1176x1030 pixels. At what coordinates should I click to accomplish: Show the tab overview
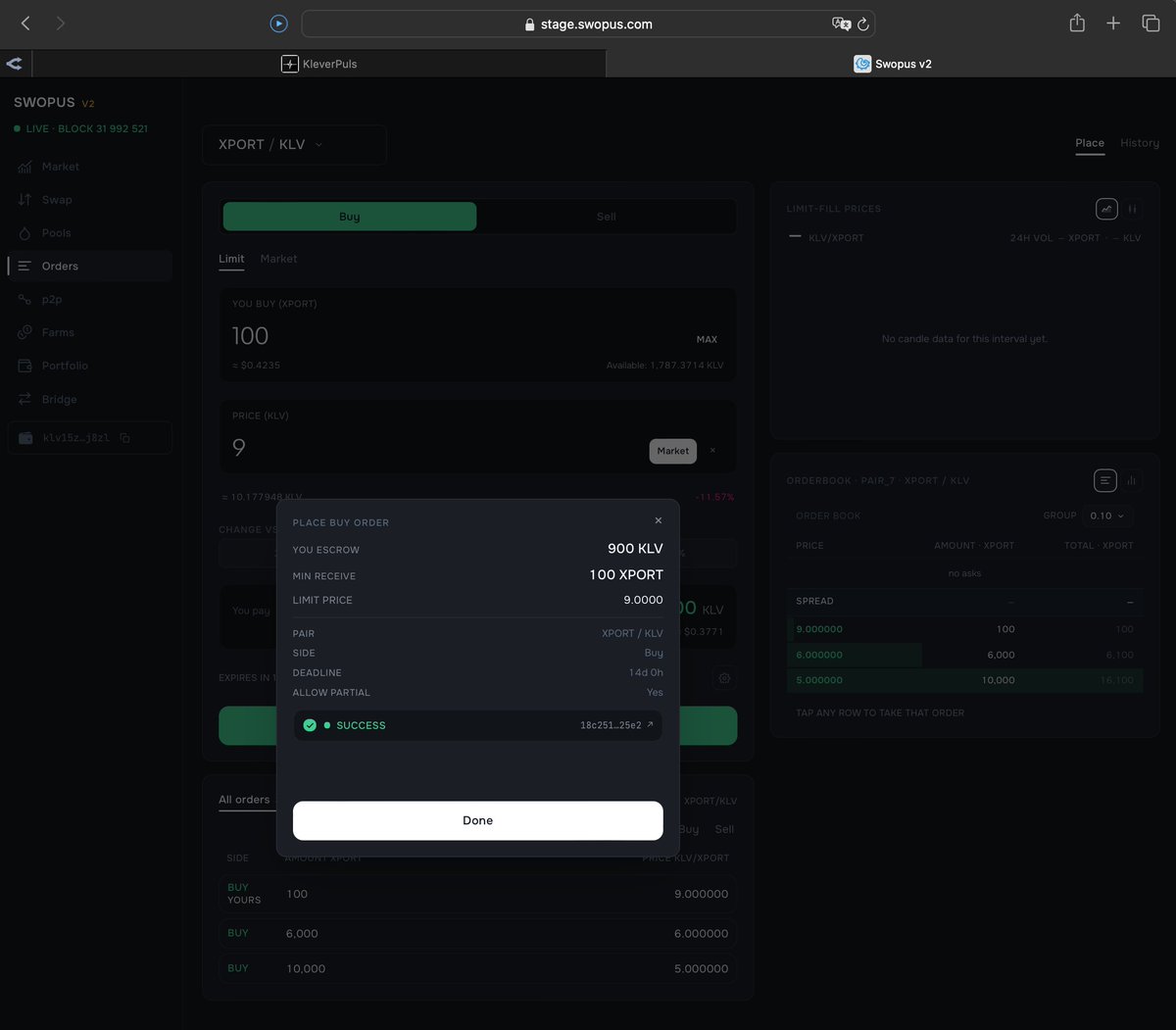click(1151, 24)
